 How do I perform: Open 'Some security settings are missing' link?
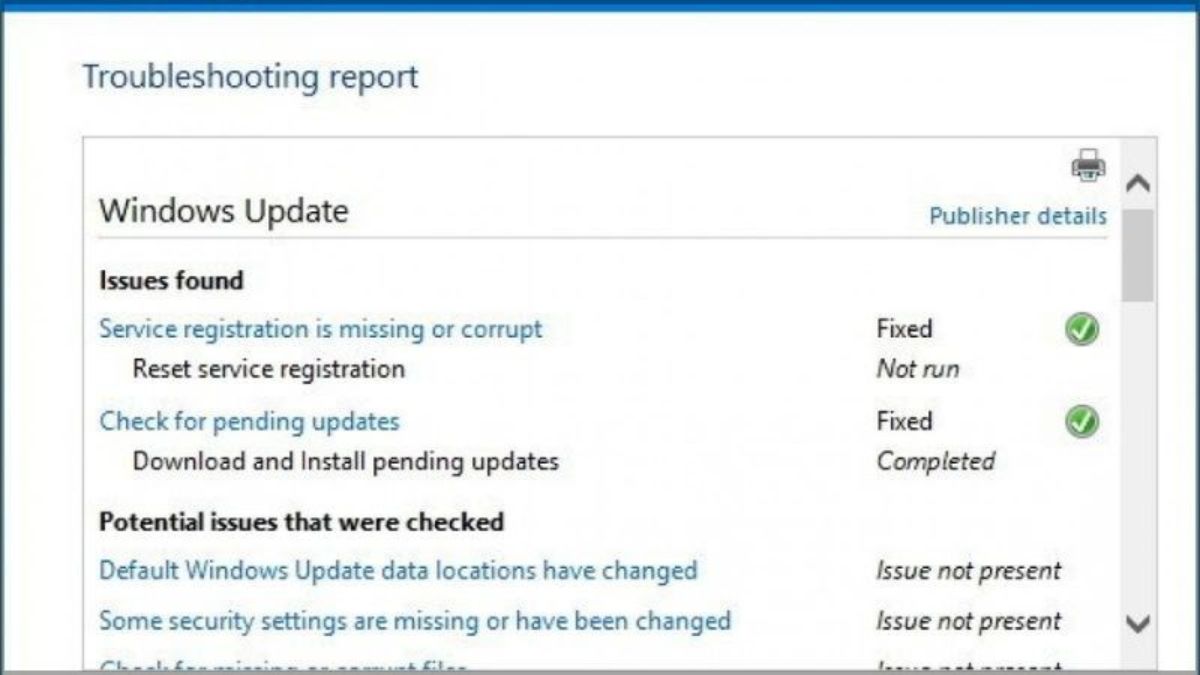[415, 621]
